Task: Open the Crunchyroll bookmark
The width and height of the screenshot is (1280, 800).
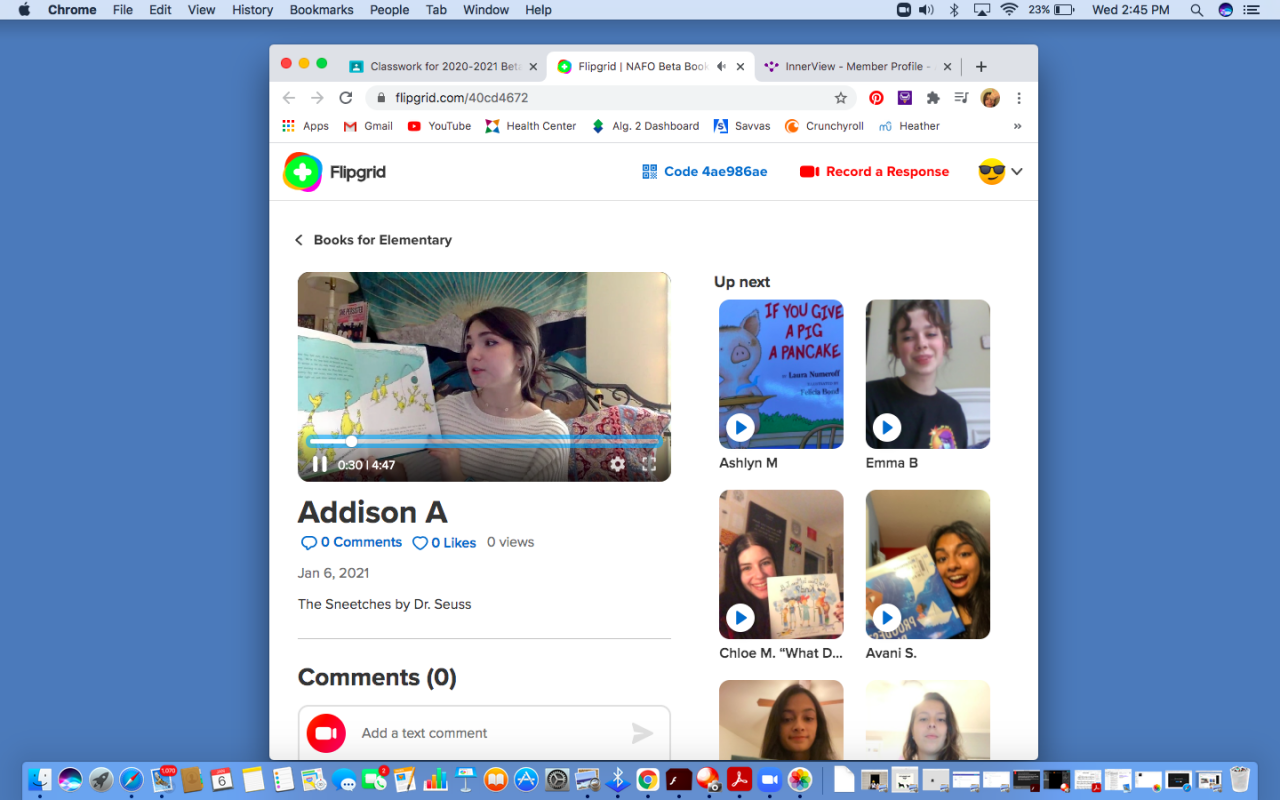Action: [824, 126]
